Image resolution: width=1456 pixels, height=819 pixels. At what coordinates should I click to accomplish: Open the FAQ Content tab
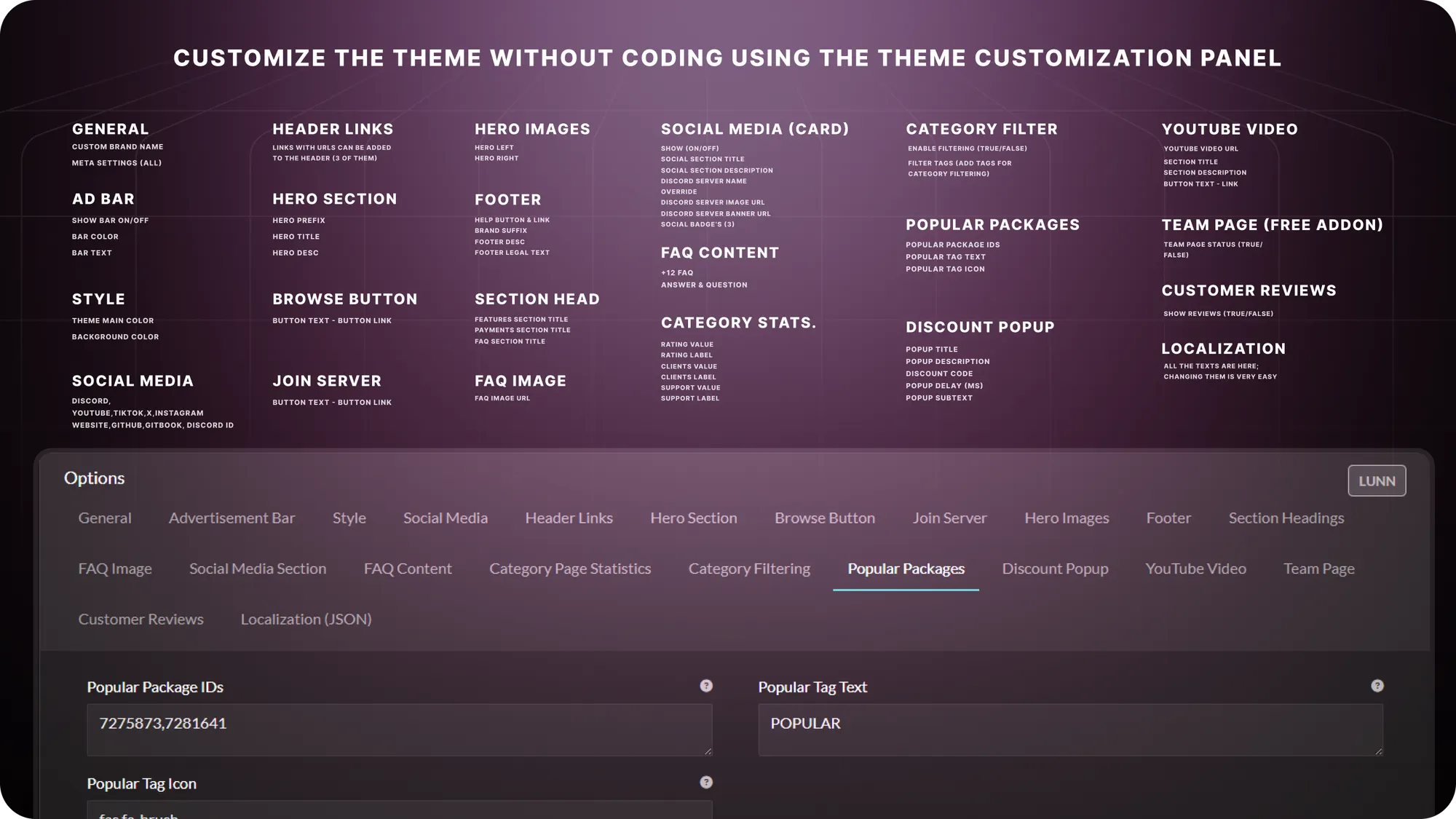click(x=408, y=569)
